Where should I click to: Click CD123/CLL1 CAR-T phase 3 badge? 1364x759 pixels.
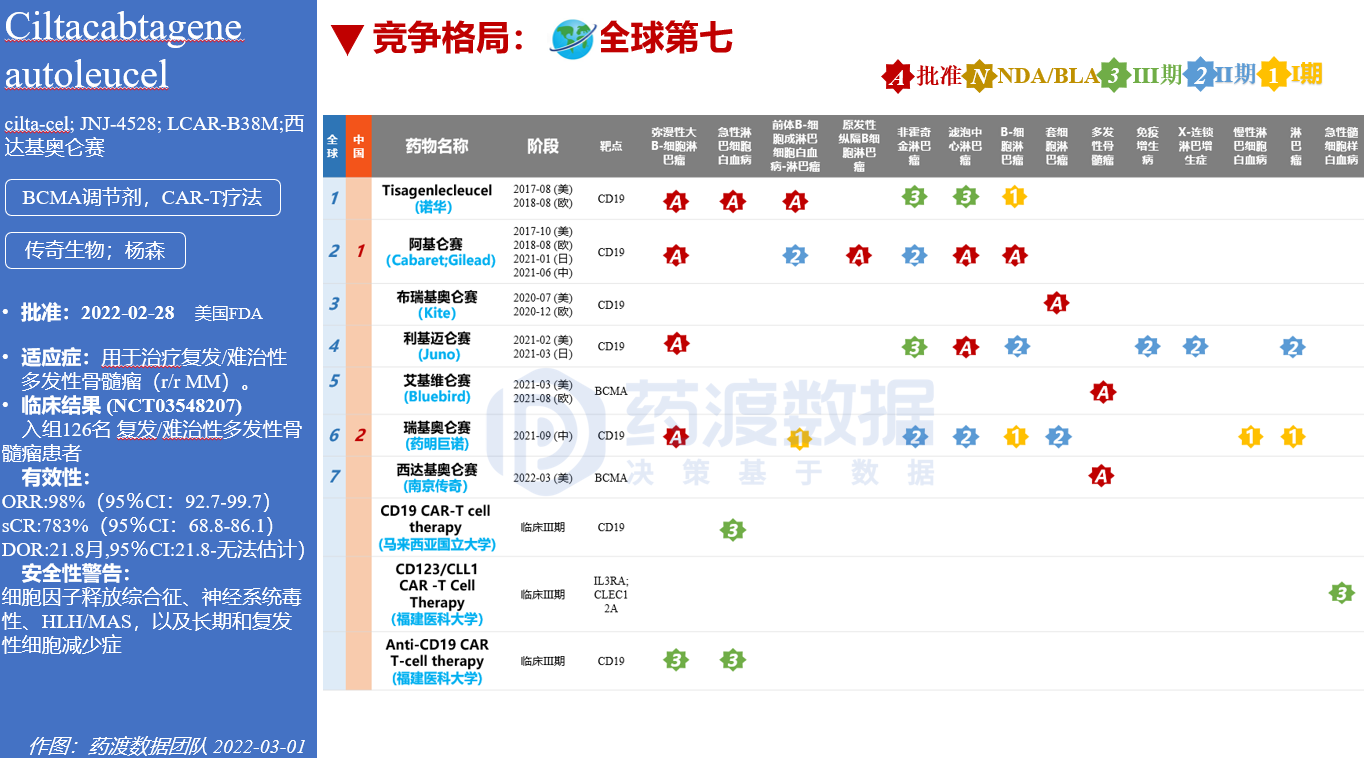click(1341, 593)
